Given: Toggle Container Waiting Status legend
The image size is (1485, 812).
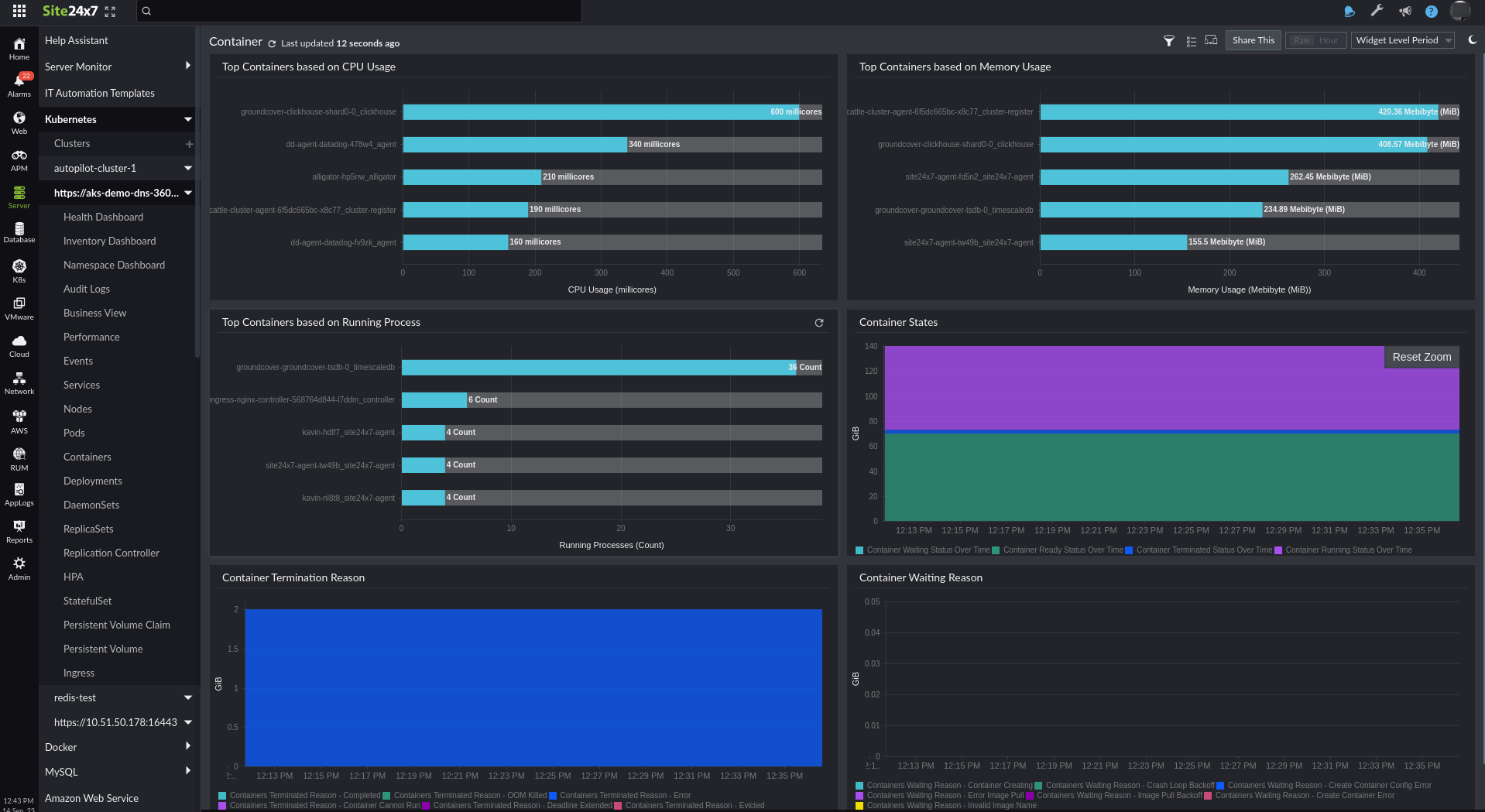Looking at the screenshot, I should pos(923,550).
